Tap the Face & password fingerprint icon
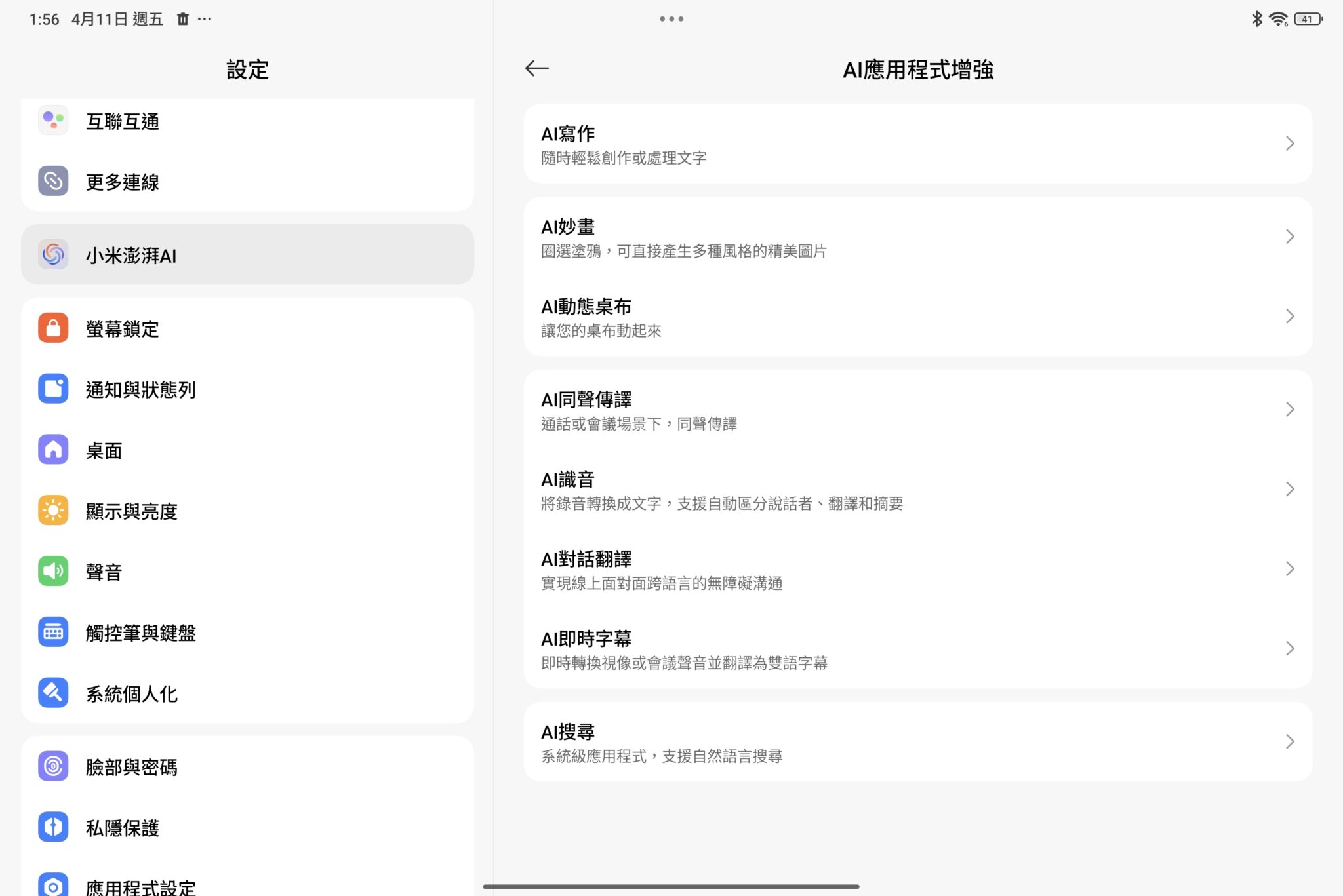This screenshot has width=1343, height=896. tap(53, 766)
